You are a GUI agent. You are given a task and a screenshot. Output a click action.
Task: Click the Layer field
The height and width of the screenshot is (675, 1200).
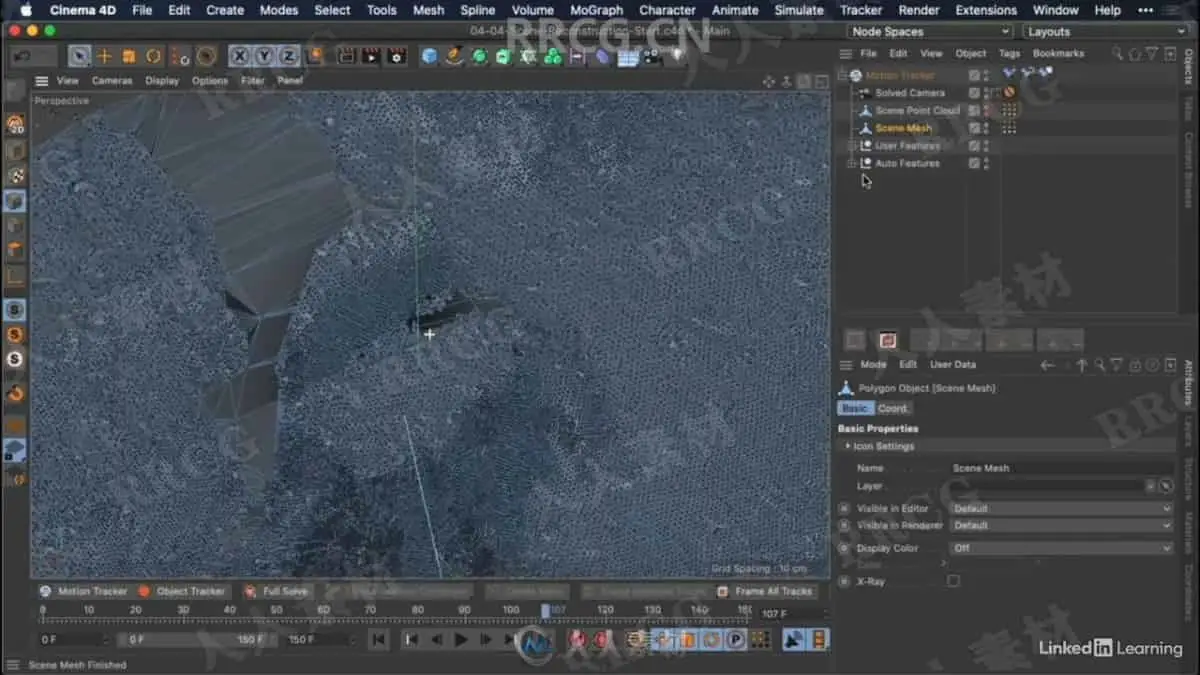(1048, 486)
